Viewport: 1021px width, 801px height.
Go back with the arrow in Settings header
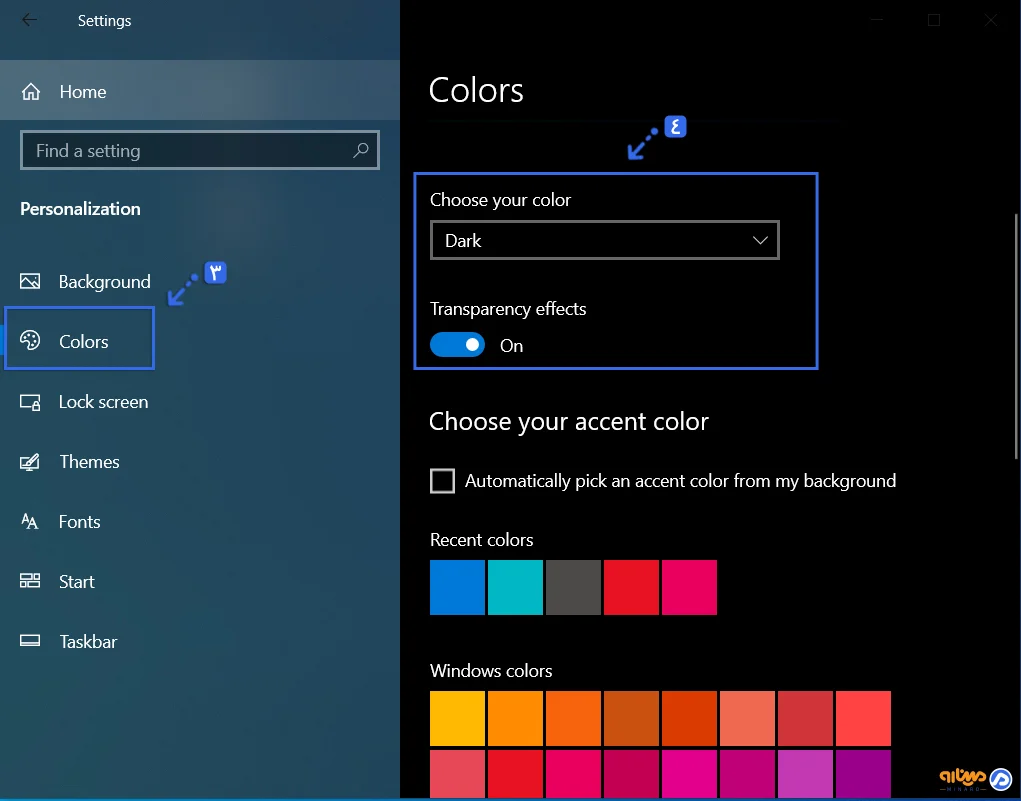(x=29, y=20)
